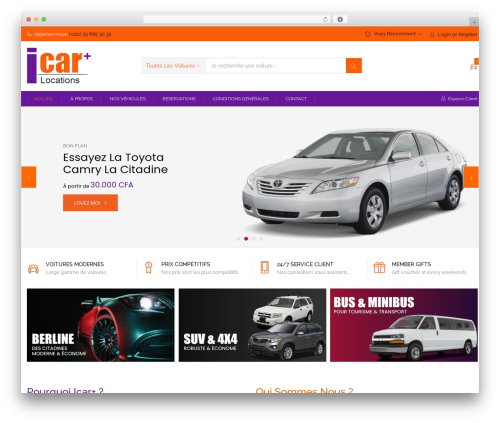Click the user icon next to Login
The width and height of the screenshot is (500, 423).
432,34
